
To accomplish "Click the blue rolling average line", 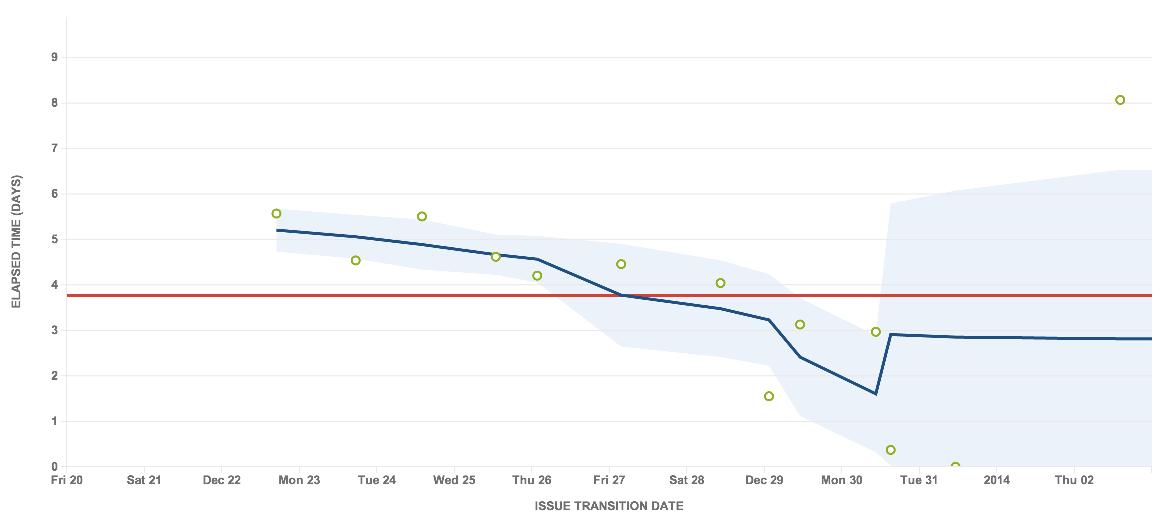I will 1000,337.
